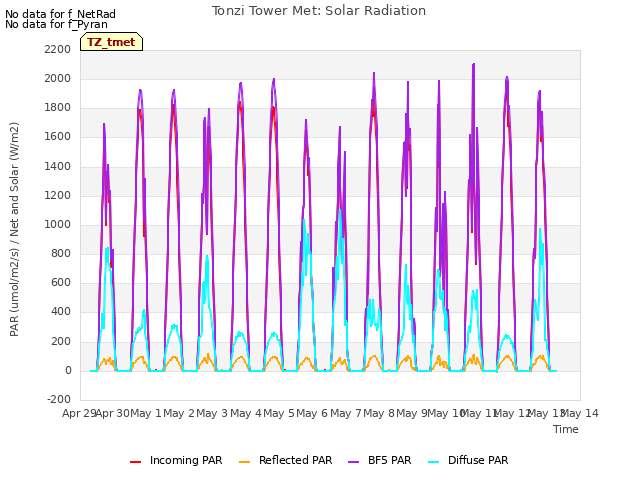This screenshot has height=480, width=640.
Task: Click the May 6 x-axis date label
Action: coord(312,413)
